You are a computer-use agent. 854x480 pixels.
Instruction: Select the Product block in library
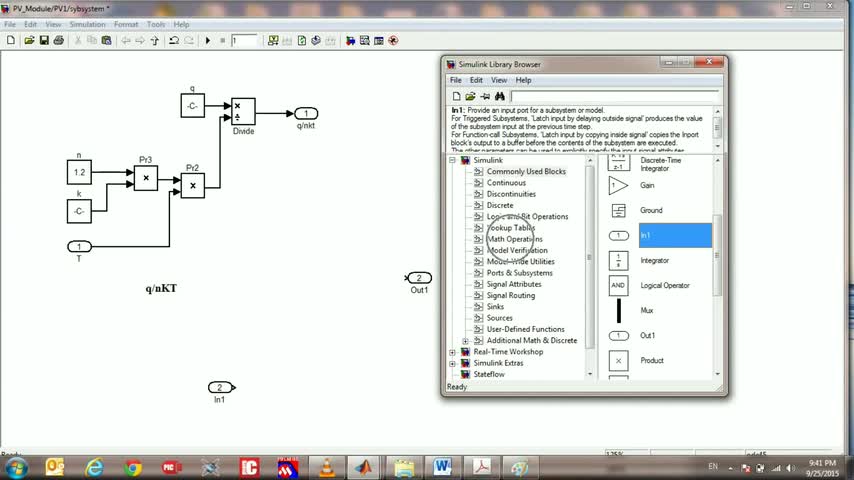pyautogui.click(x=652, y=361)
